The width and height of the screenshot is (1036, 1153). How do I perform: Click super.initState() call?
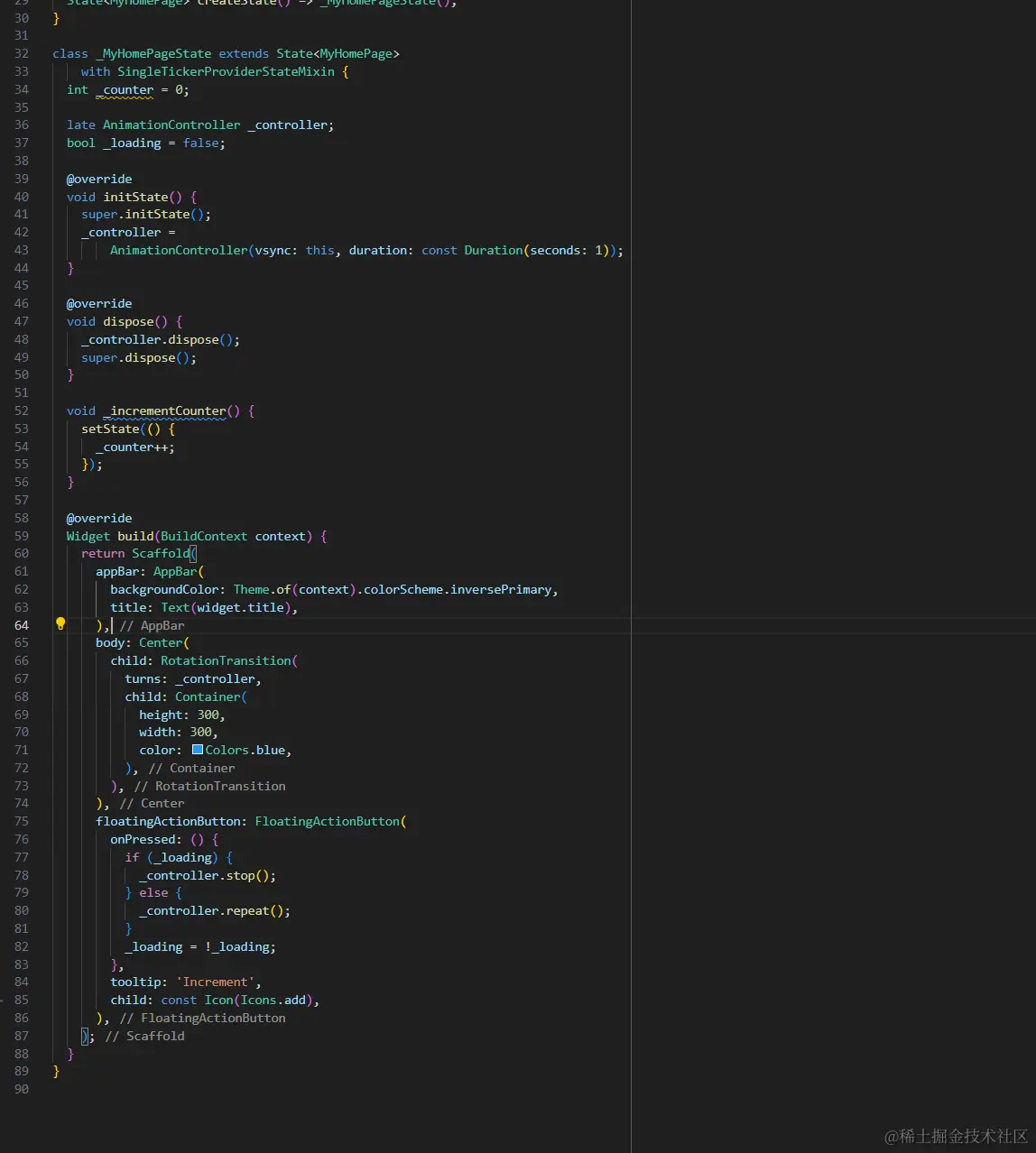(146, 214)
